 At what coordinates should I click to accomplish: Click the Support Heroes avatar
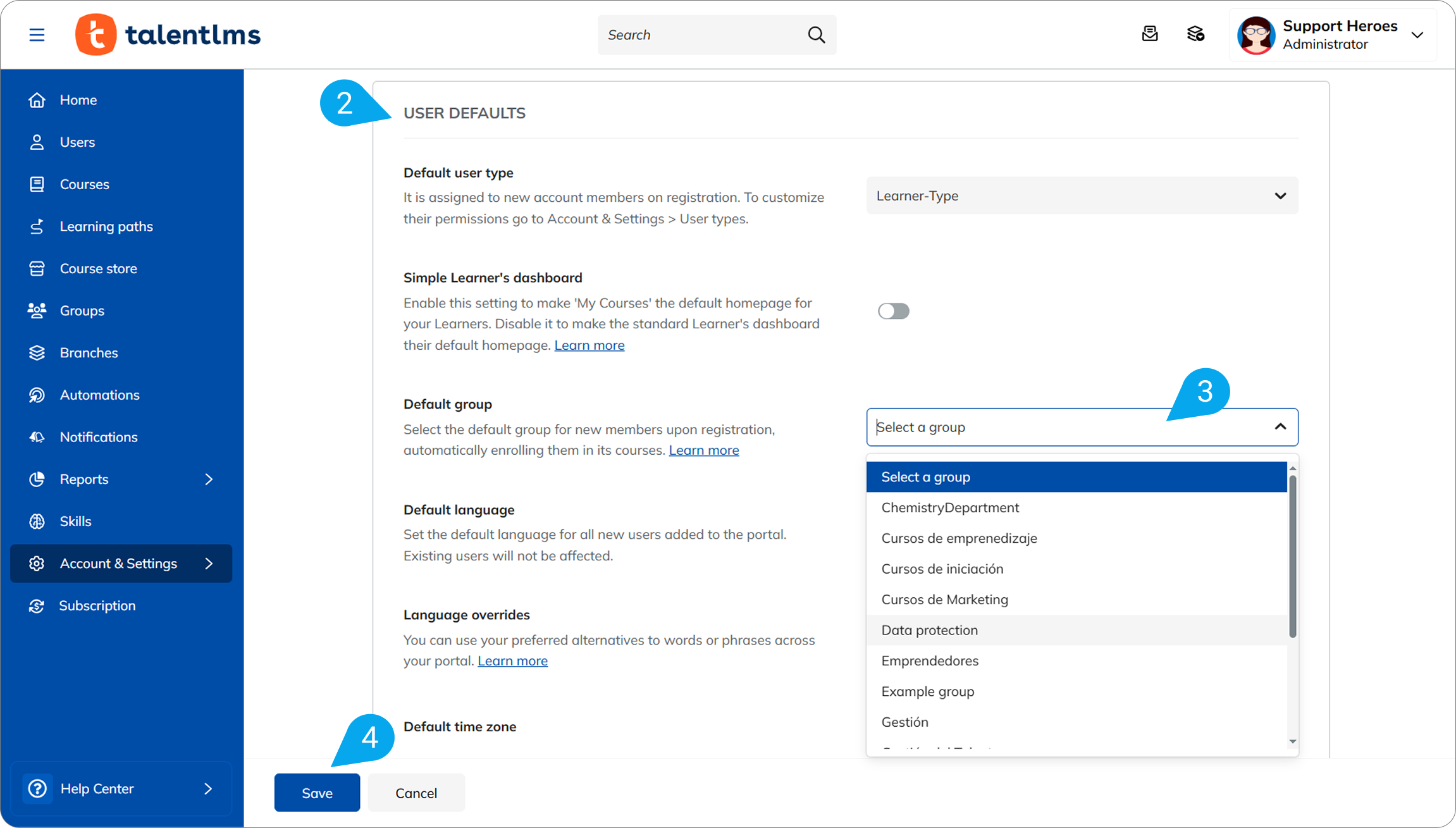click(1255, 35)
